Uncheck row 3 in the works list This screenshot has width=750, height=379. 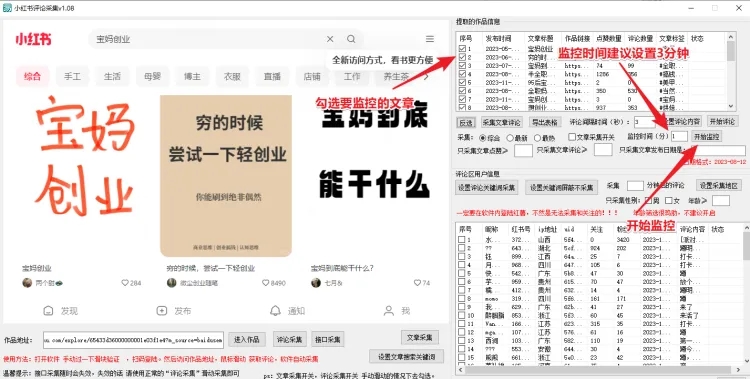click(x=462, y=66)
